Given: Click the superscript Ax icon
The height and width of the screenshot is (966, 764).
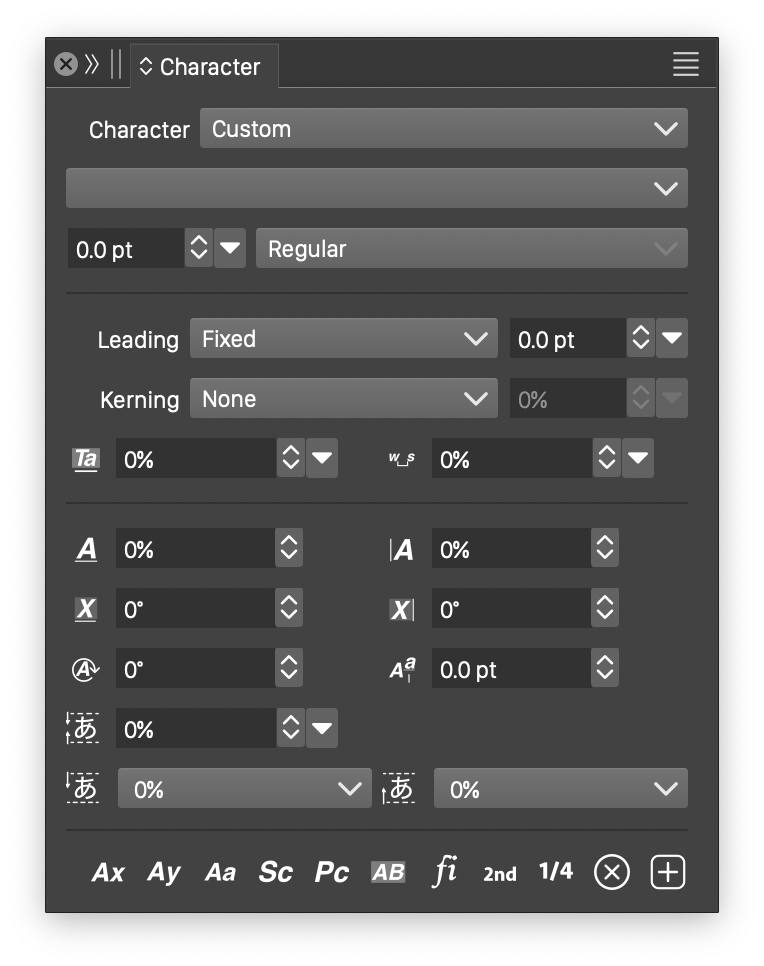Looking at the screenshot, I should click(108, 872).
